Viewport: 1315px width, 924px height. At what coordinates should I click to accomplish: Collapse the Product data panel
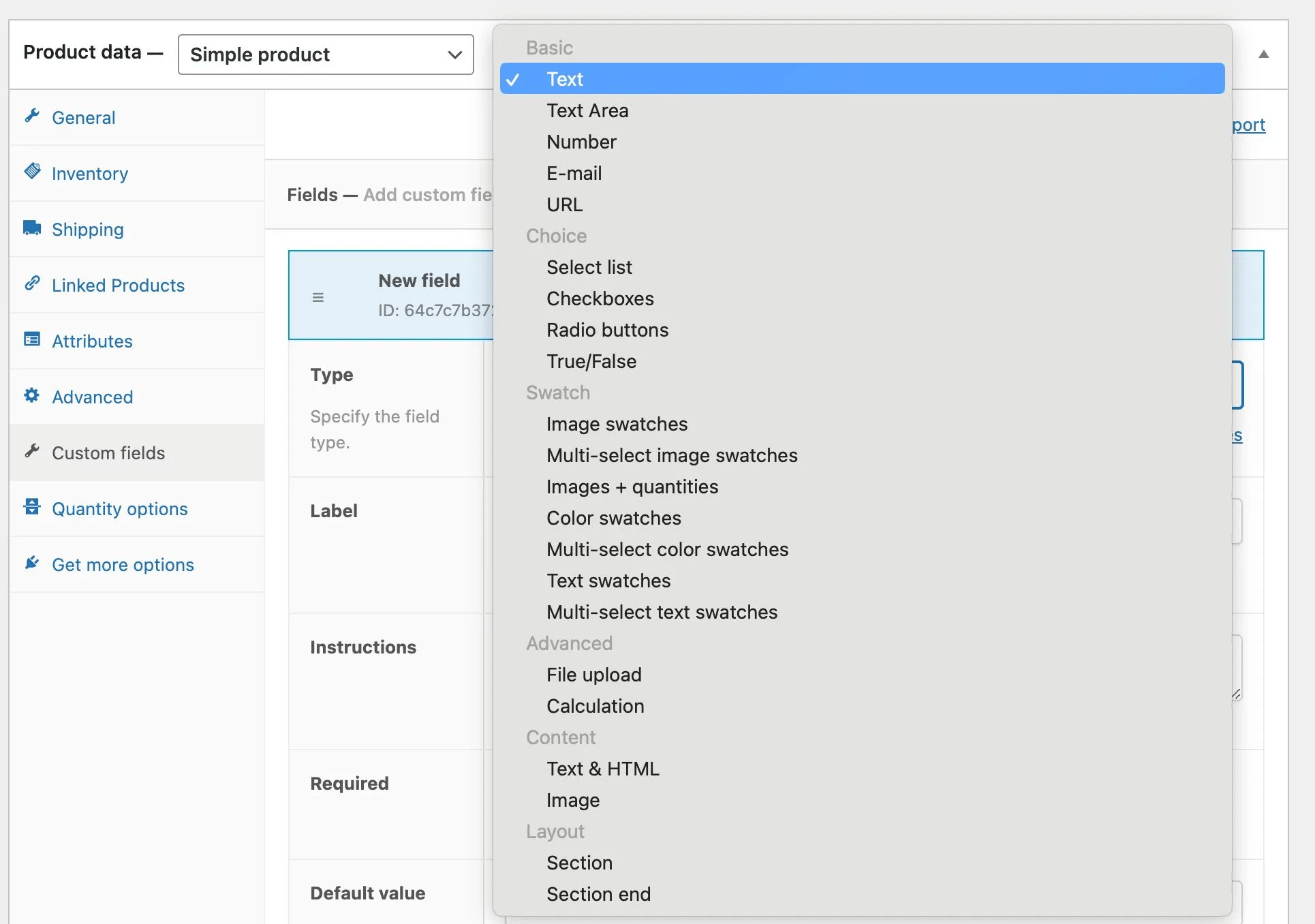point(1264,54)
